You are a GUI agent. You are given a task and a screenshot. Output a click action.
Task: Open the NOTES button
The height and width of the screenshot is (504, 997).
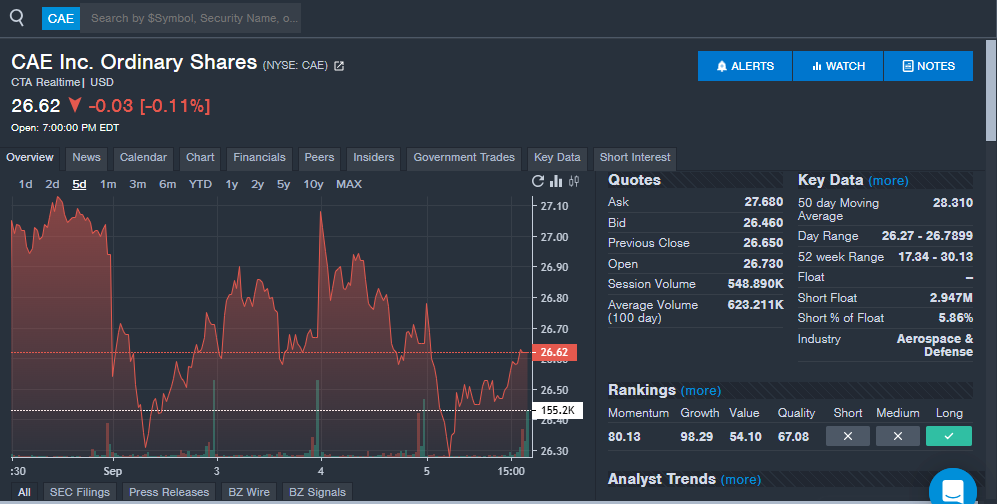click(x=928, y=66)
